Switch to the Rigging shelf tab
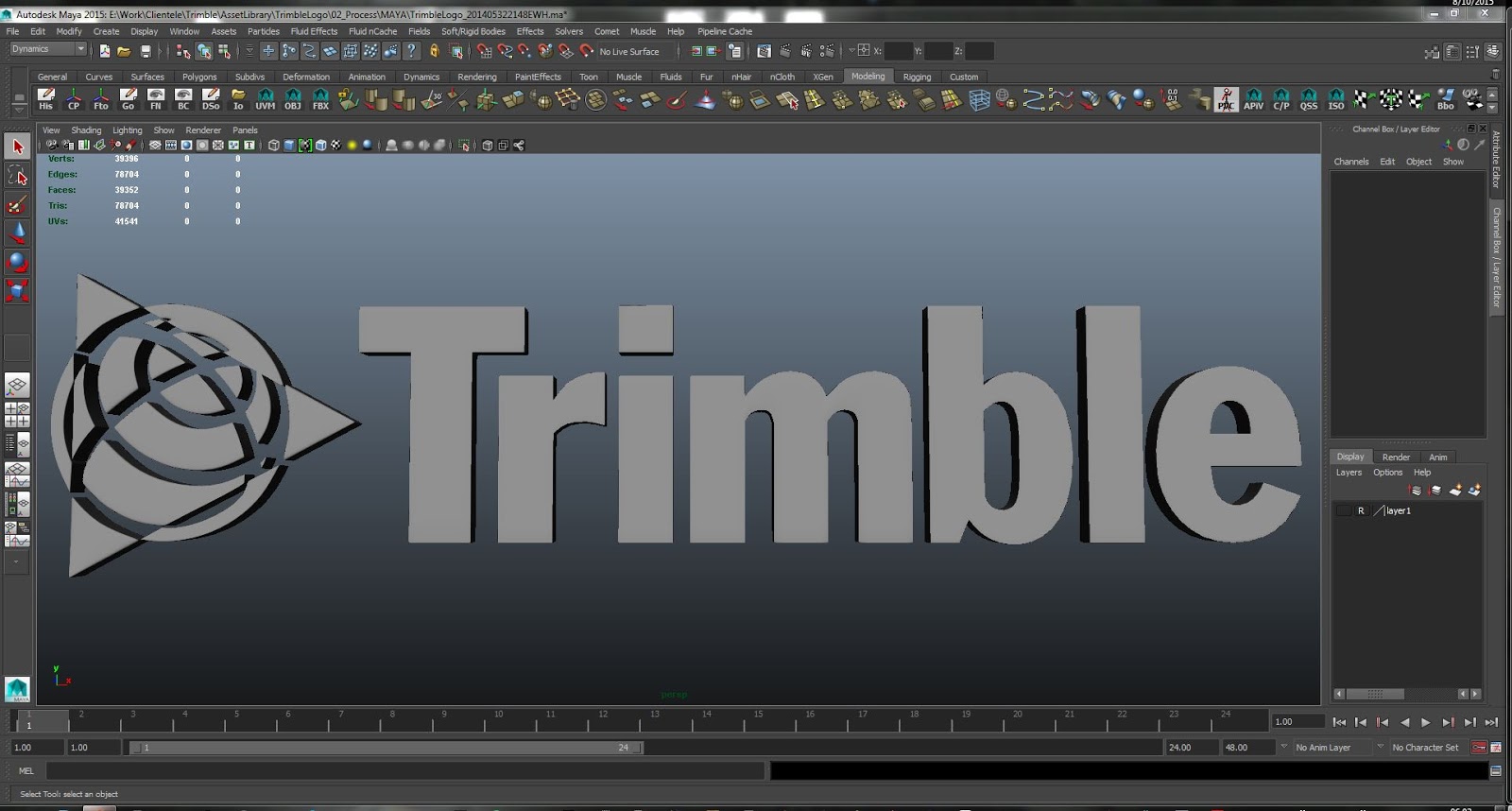1512x811 pixels. pyautogui.click(x=917, y=77)
